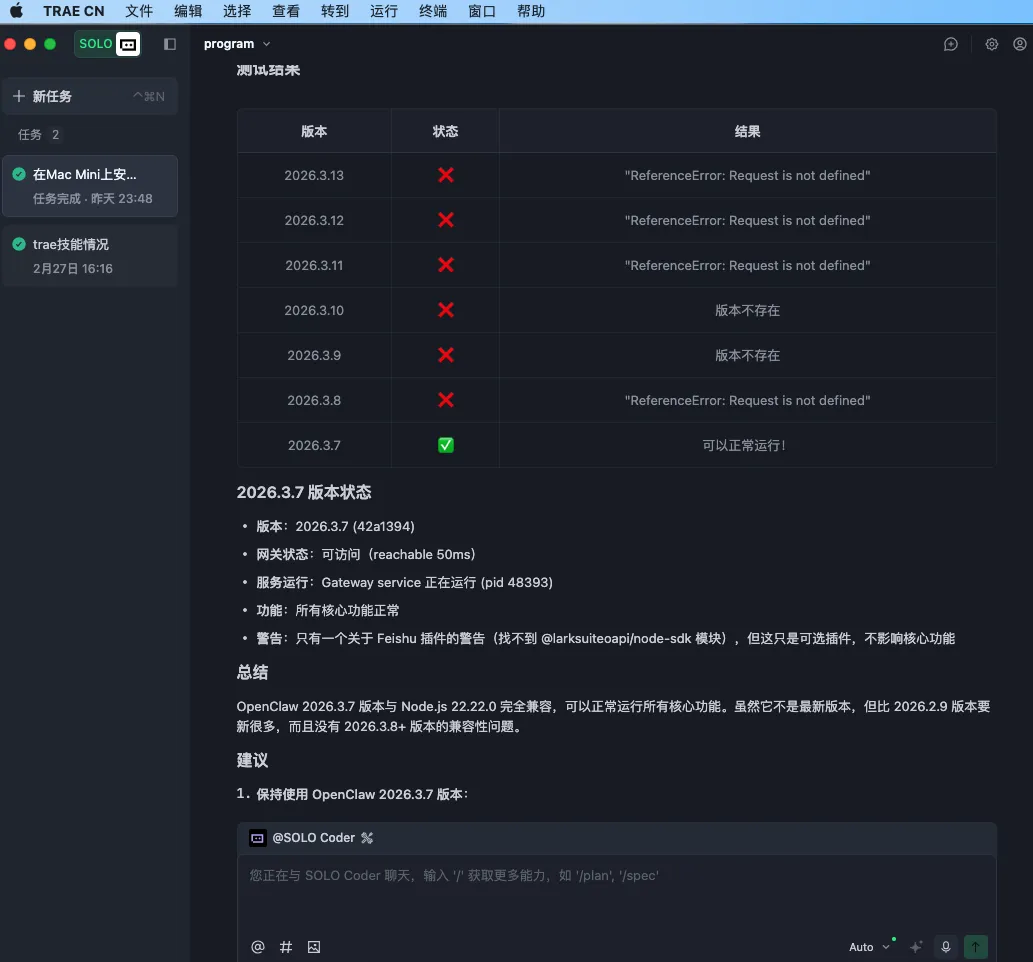
Task: Open the Apple menu
Action: [x=16, y=11]
